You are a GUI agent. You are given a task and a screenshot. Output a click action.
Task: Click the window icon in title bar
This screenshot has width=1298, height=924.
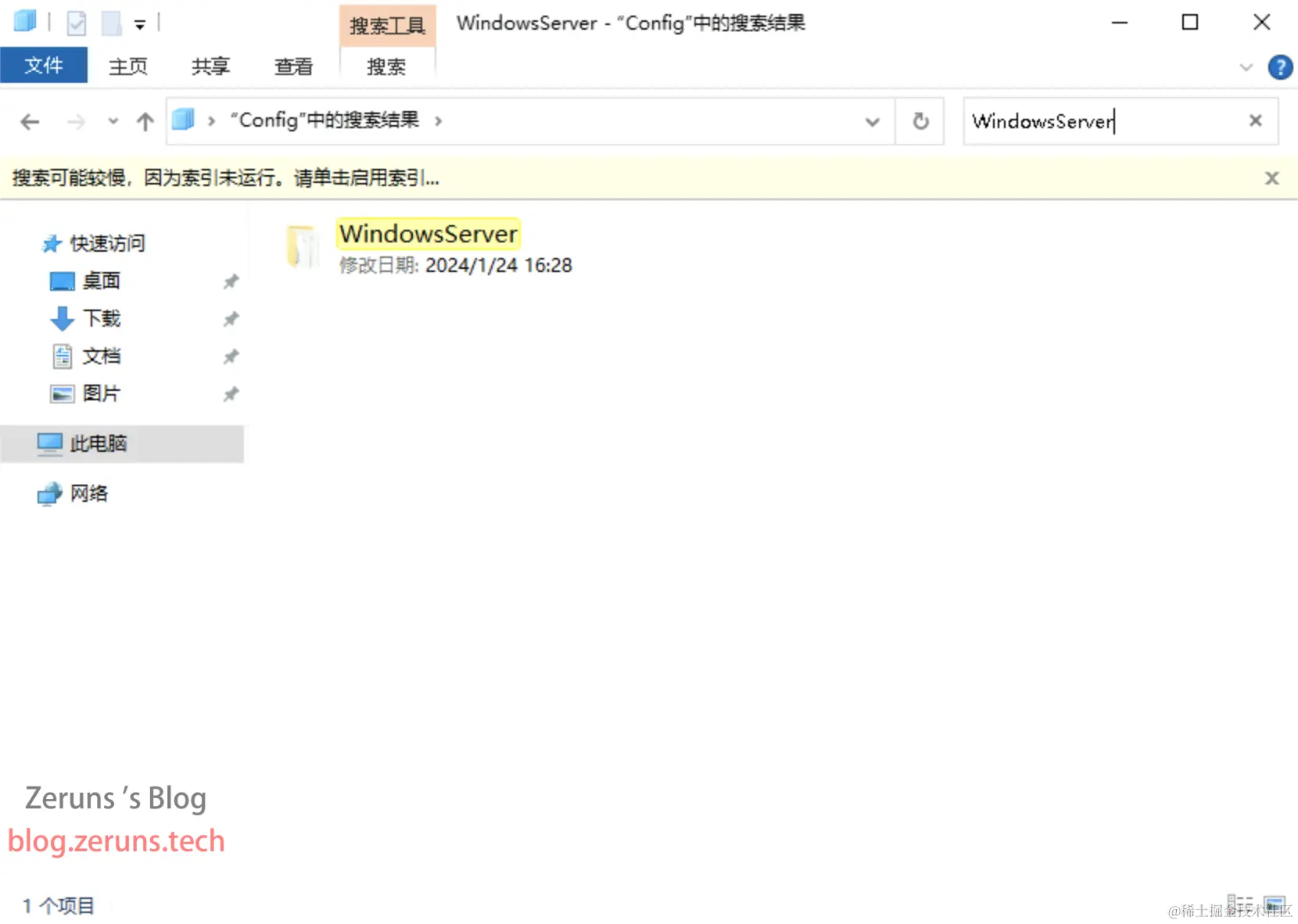click(25, 21)
